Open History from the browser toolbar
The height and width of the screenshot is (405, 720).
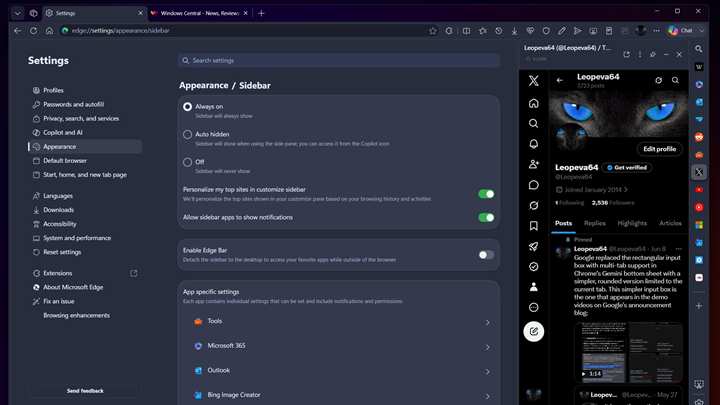pos(498,31)
